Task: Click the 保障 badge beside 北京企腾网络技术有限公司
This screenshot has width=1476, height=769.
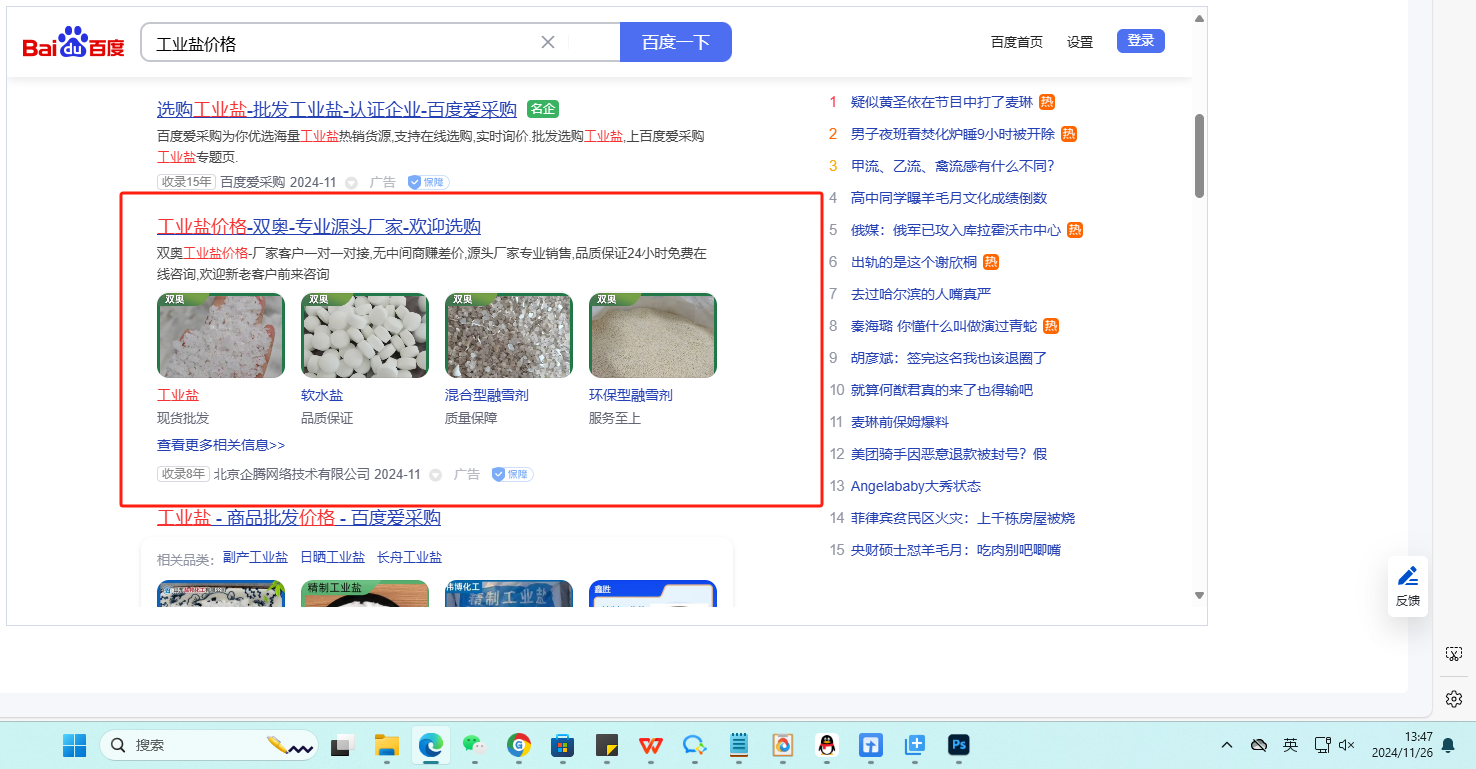Action: (512, 474)
